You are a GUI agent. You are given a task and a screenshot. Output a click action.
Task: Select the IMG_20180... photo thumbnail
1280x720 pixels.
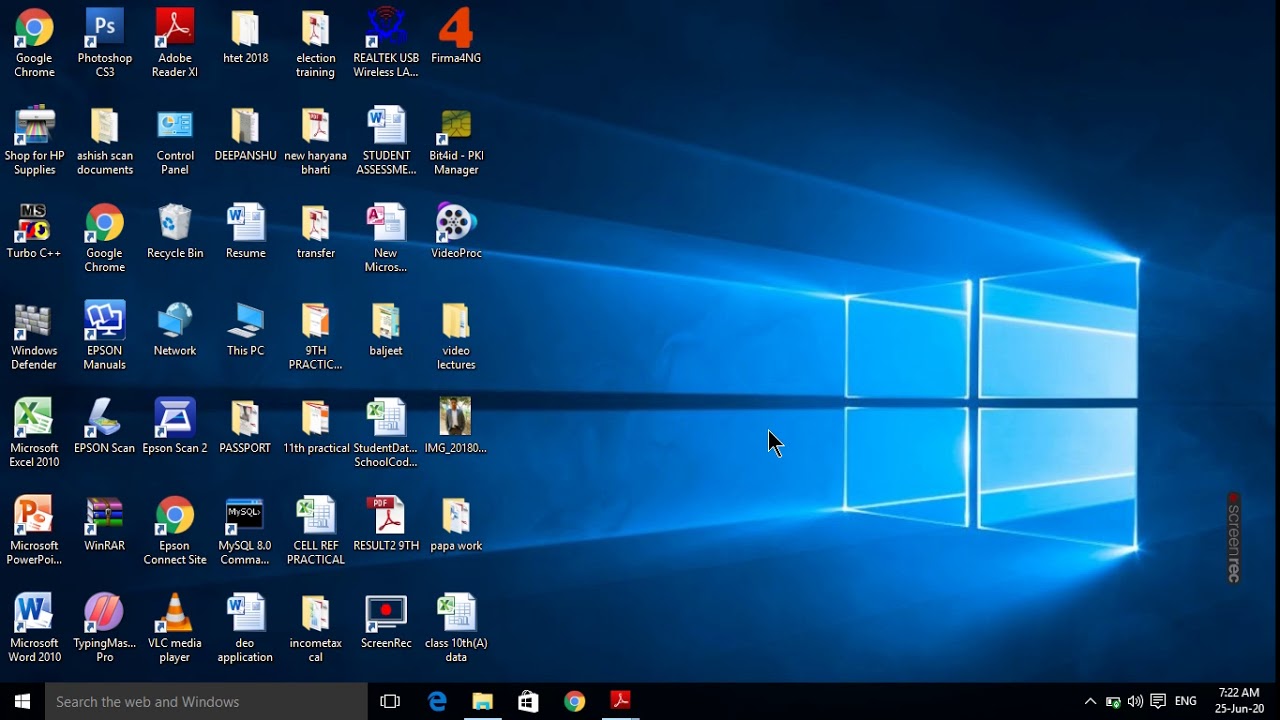(x=456, y=427)
